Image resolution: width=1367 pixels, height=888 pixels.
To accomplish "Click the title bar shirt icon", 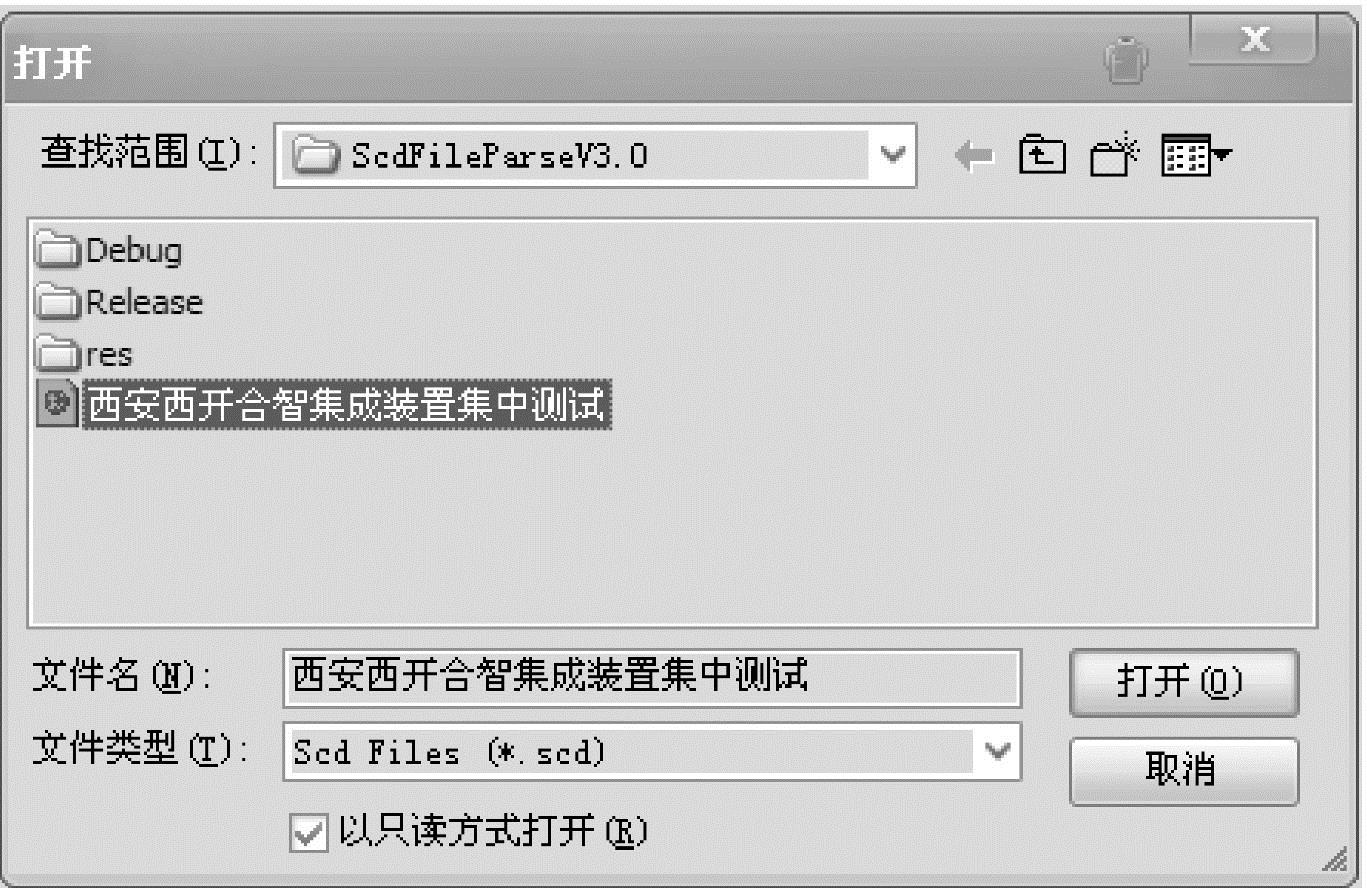I will coord(1123,60).
